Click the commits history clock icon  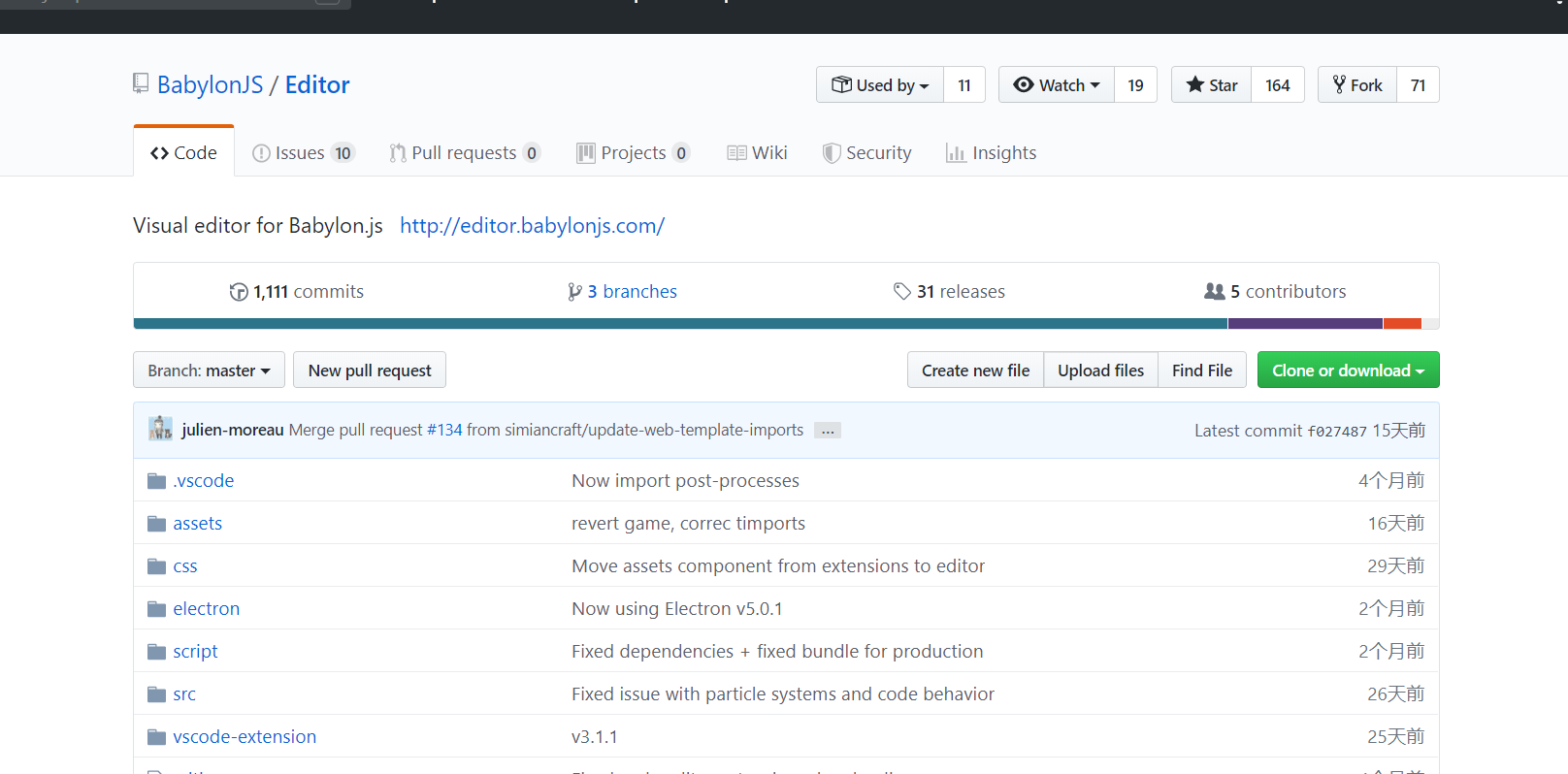pyautogui.click(x=239, y=292)
